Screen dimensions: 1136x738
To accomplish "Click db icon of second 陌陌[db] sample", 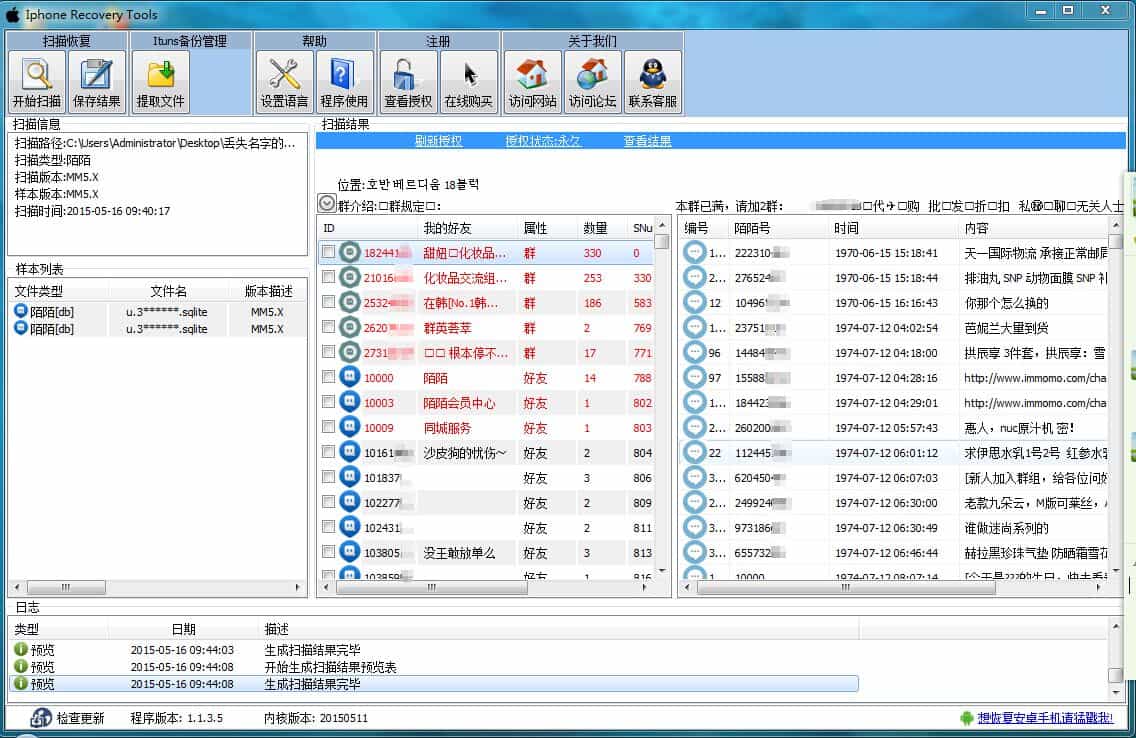I will 21,328.
